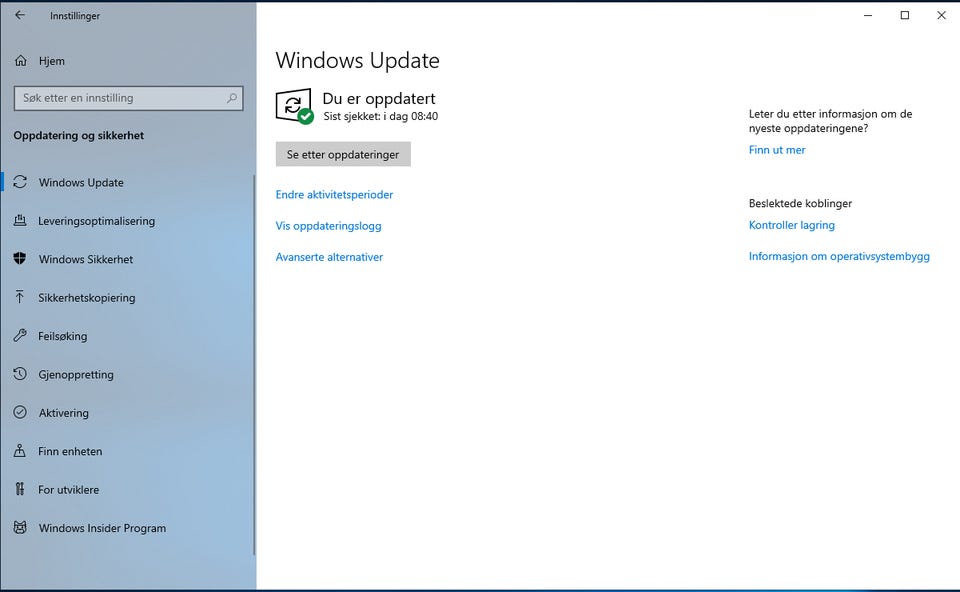Follow the Finn ut mer link

tap(777, 149)
